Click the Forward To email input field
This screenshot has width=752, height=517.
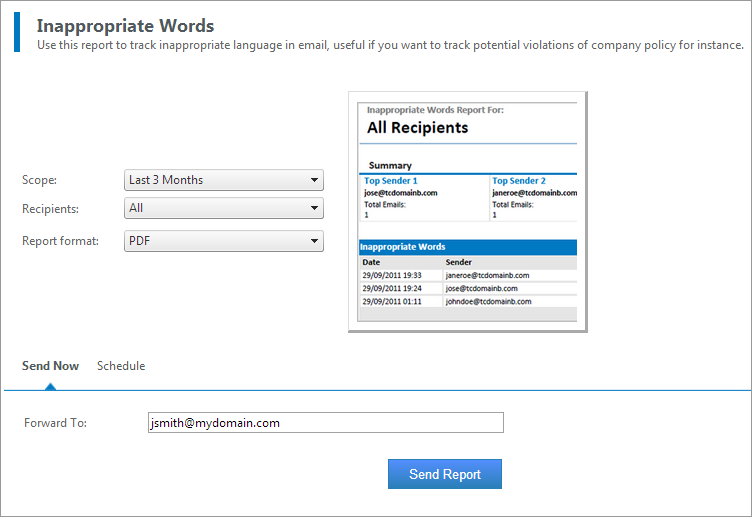(325, 423)
